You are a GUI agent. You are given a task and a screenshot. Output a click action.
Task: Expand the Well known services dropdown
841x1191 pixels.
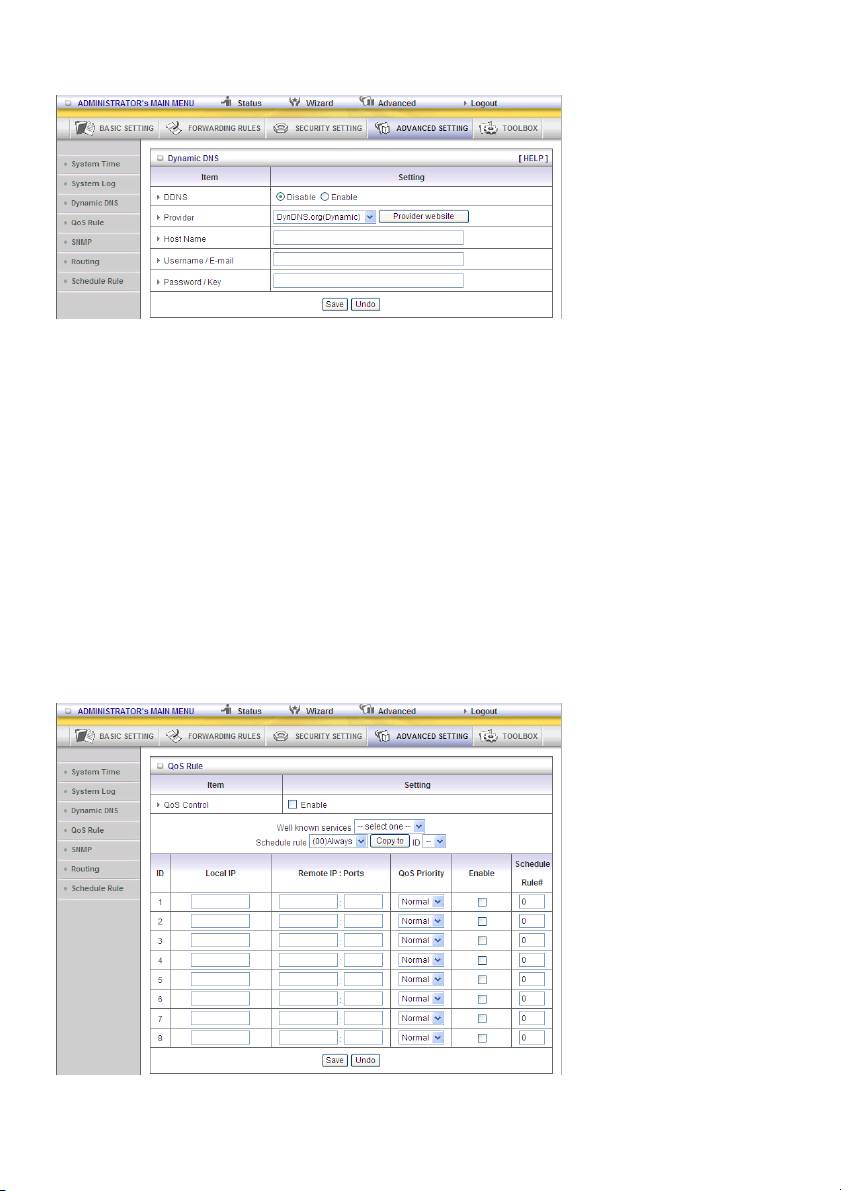[390, 826]
